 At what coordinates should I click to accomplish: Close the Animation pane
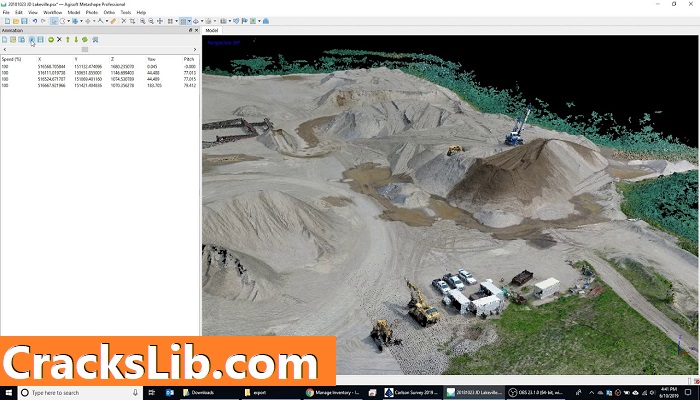click(x=196, y=30)
